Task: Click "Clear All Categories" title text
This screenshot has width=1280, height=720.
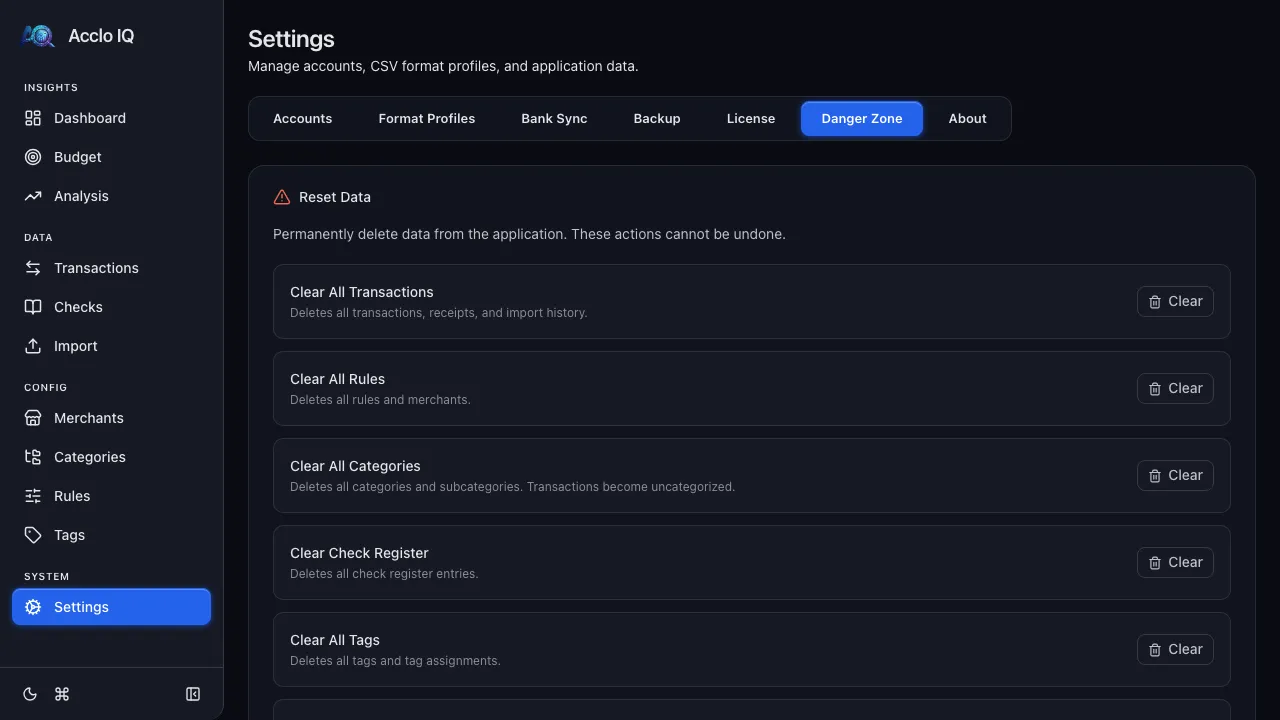Action: pyautogui.click(x=355, y=466)
